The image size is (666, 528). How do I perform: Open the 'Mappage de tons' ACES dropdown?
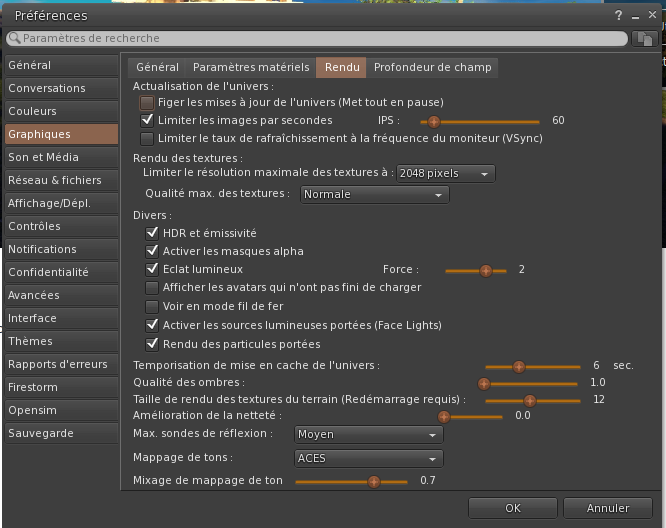click(x=368, y=458)
